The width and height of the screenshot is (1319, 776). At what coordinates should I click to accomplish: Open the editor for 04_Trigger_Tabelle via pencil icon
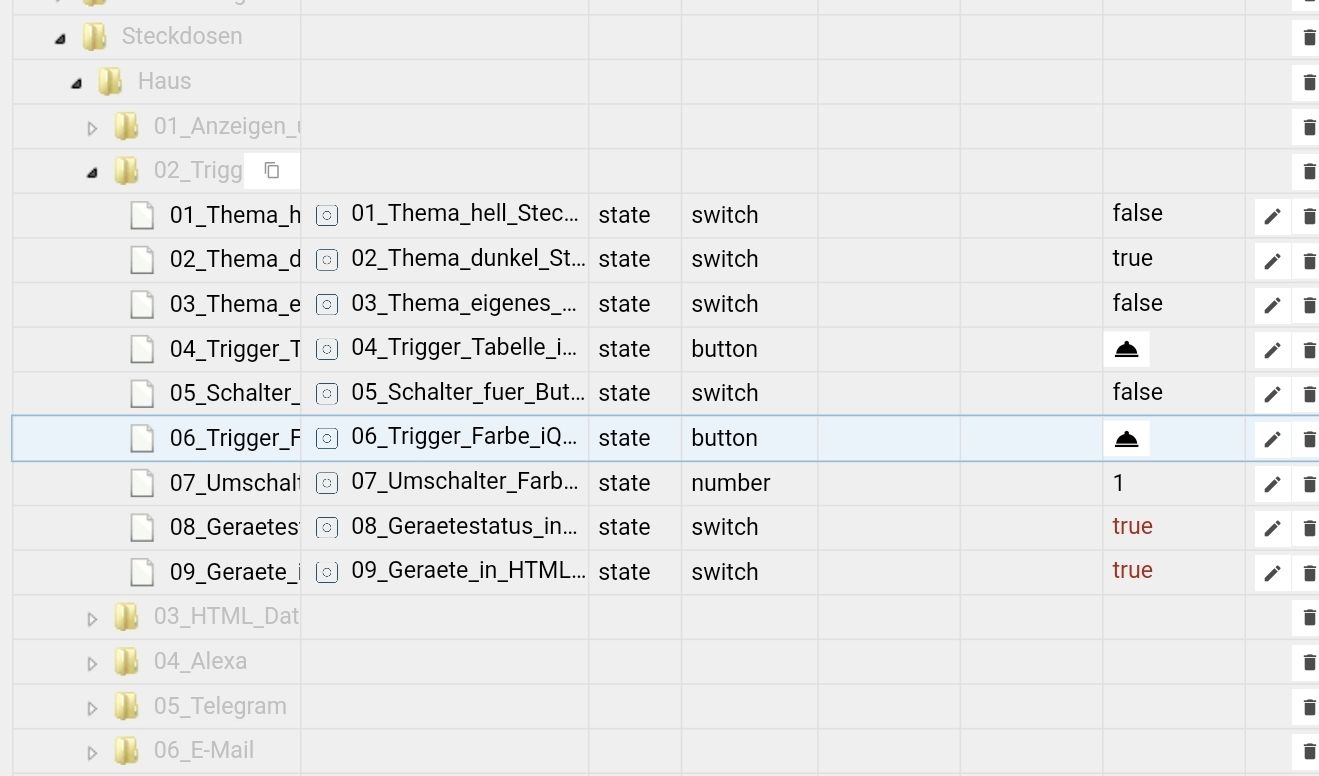[1272, 350]
